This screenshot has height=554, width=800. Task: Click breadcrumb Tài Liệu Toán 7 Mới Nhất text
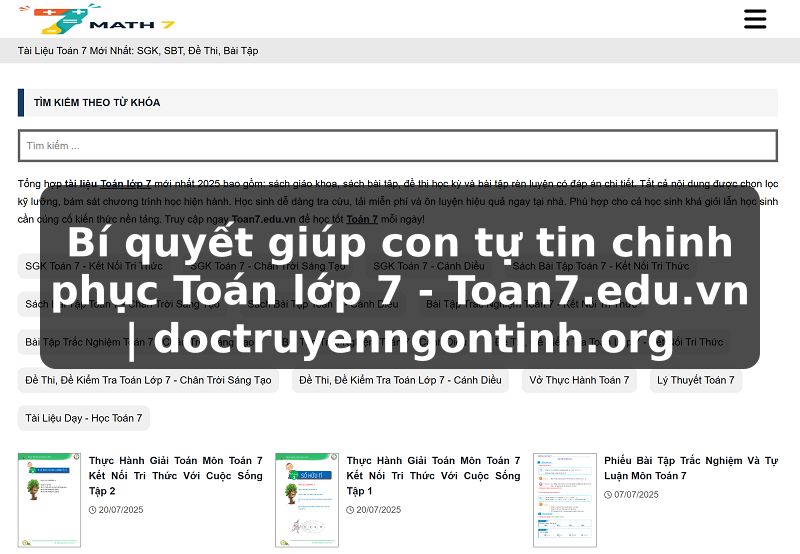138,51
